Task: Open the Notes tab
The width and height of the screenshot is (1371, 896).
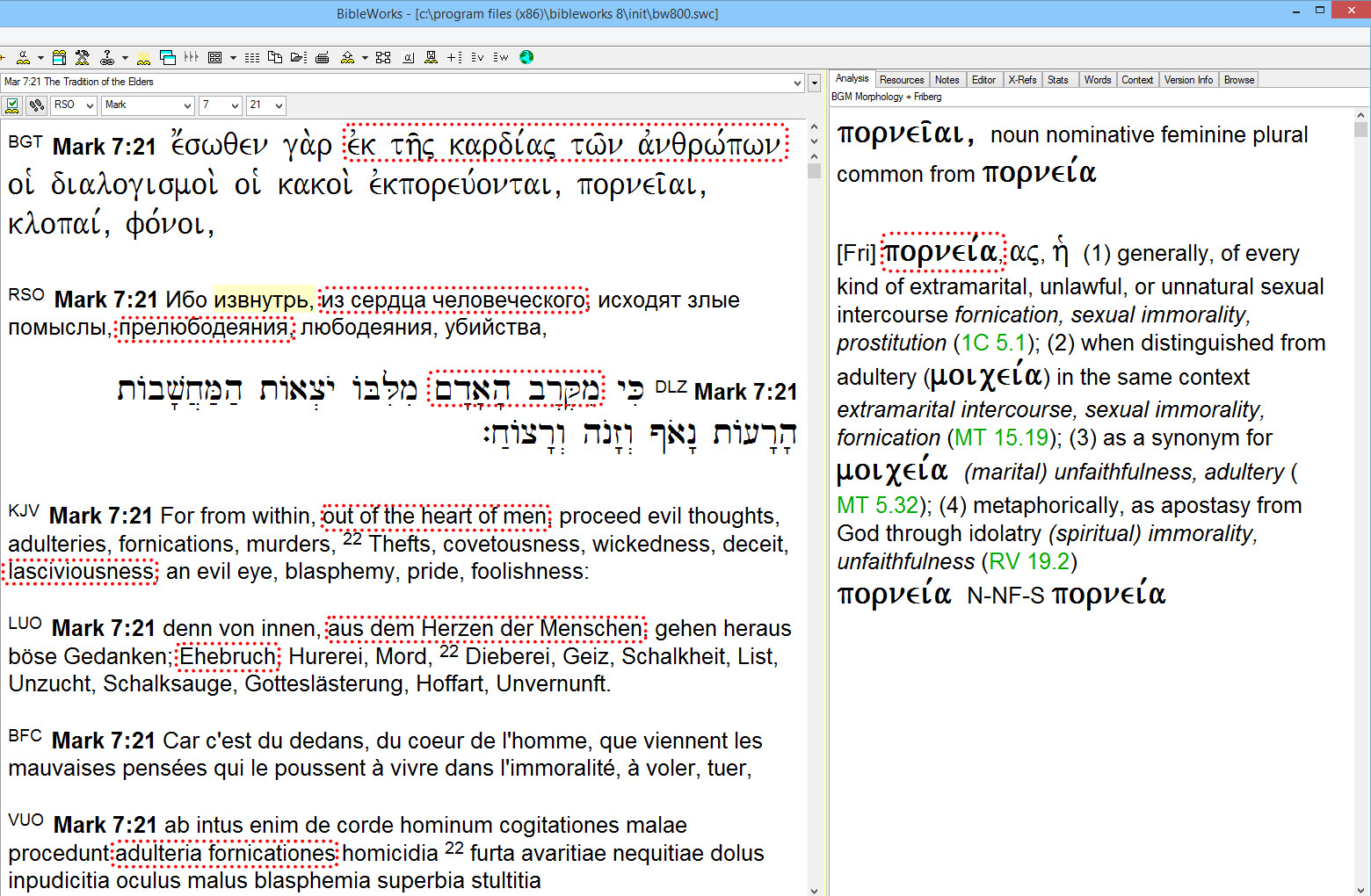Action: tap(947, 80)
